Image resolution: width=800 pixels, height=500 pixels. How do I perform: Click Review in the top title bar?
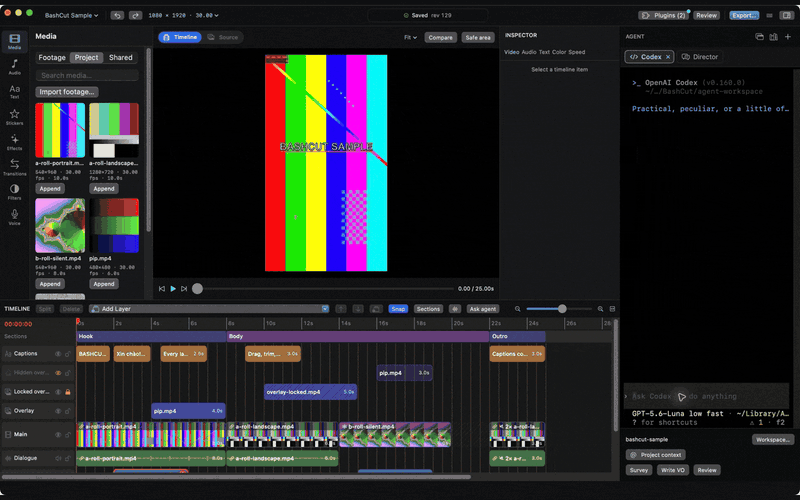coord(706,15)
